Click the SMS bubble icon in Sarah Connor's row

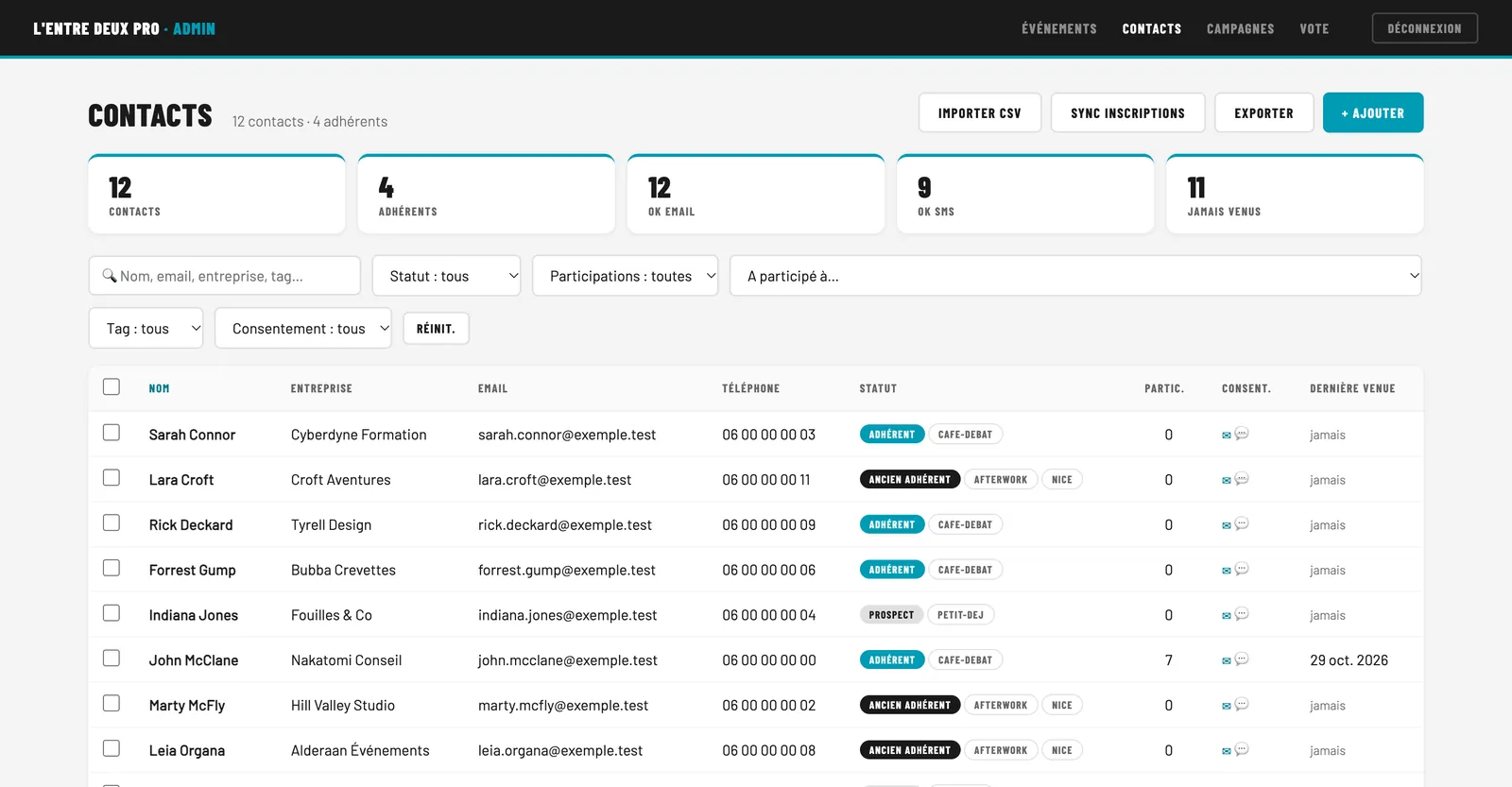tap(1242, 434)
